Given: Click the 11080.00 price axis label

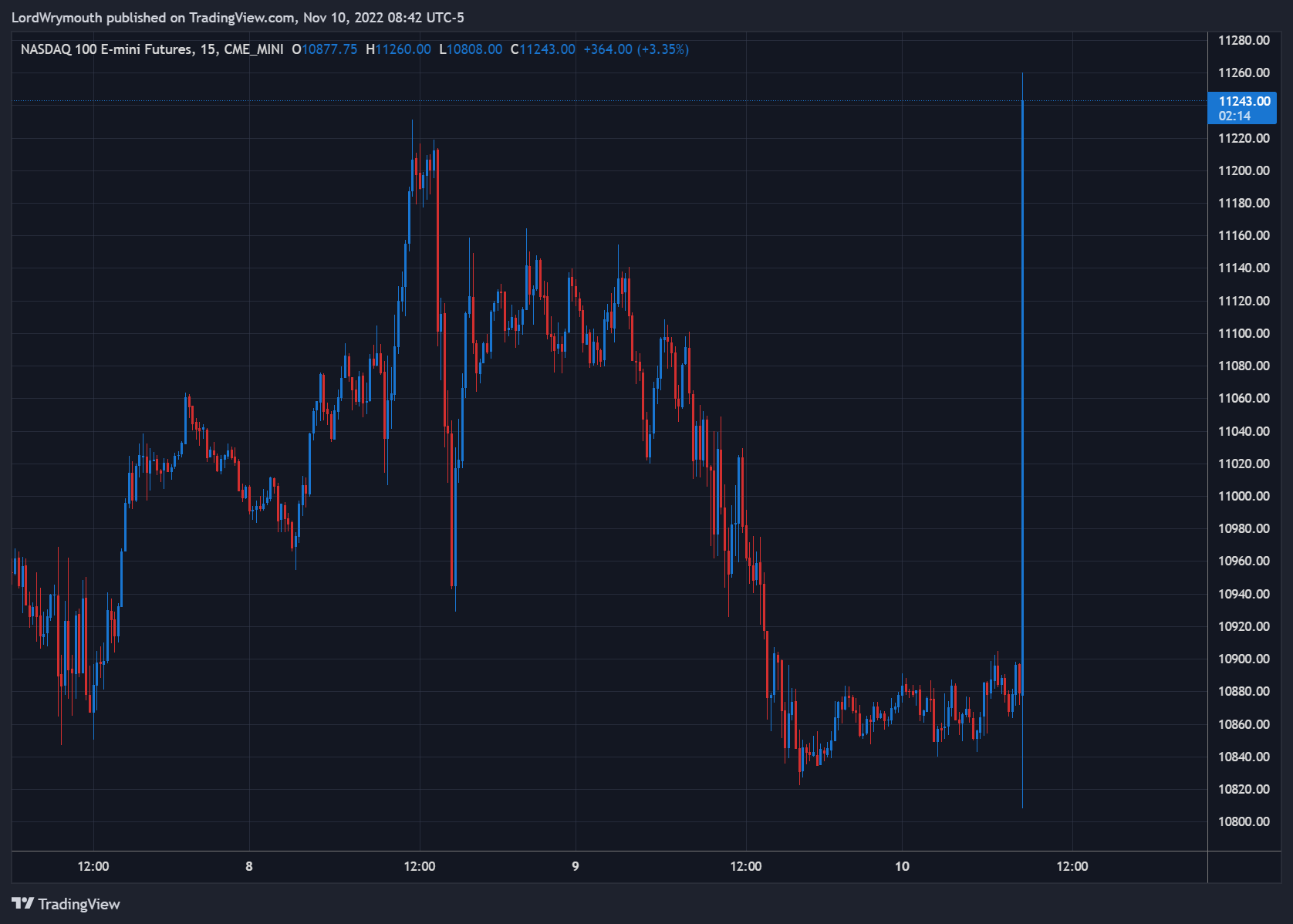Looking at the screenshot, I should (x=1244, y=366).
